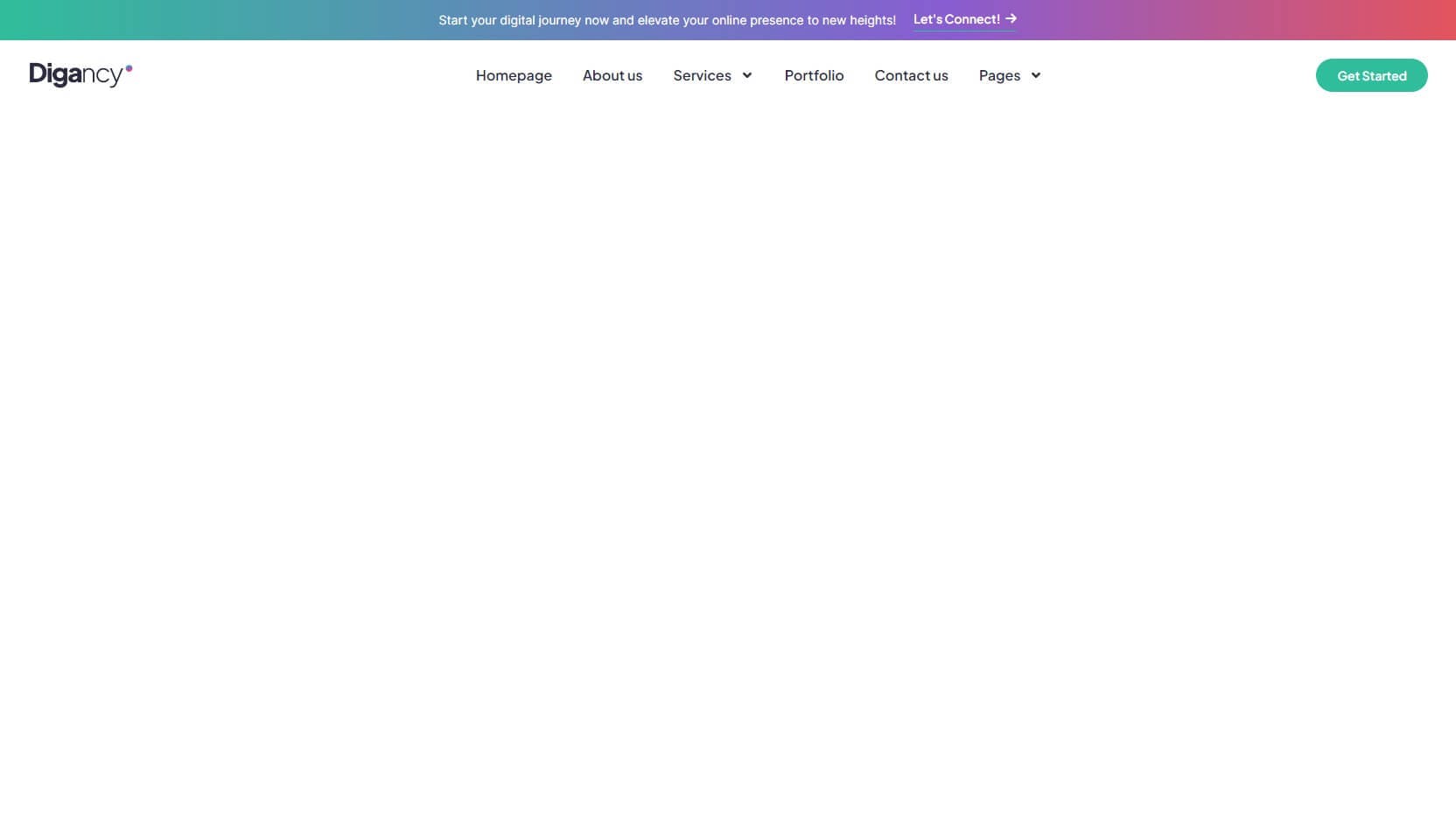The image size is (1456, 835).
Task: Open the About us page
Action: 612,75
